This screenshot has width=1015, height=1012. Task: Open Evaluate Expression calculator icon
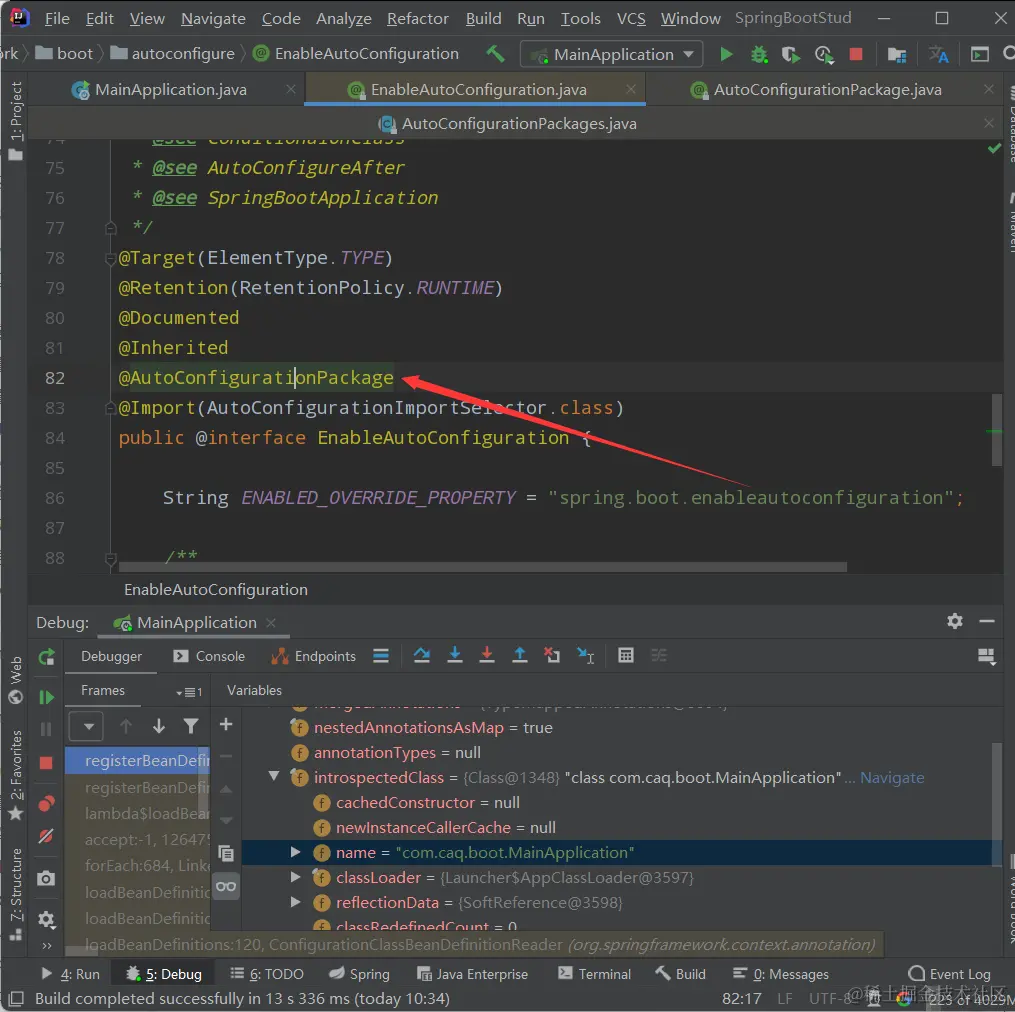tap(626, 655)
